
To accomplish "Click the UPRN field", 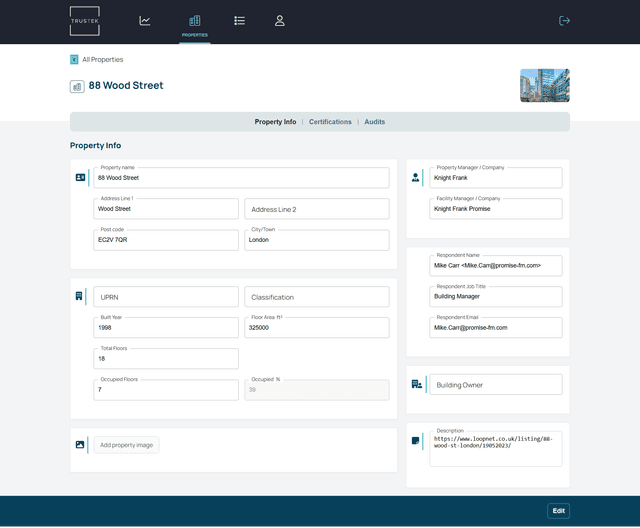I will point(166,297).
